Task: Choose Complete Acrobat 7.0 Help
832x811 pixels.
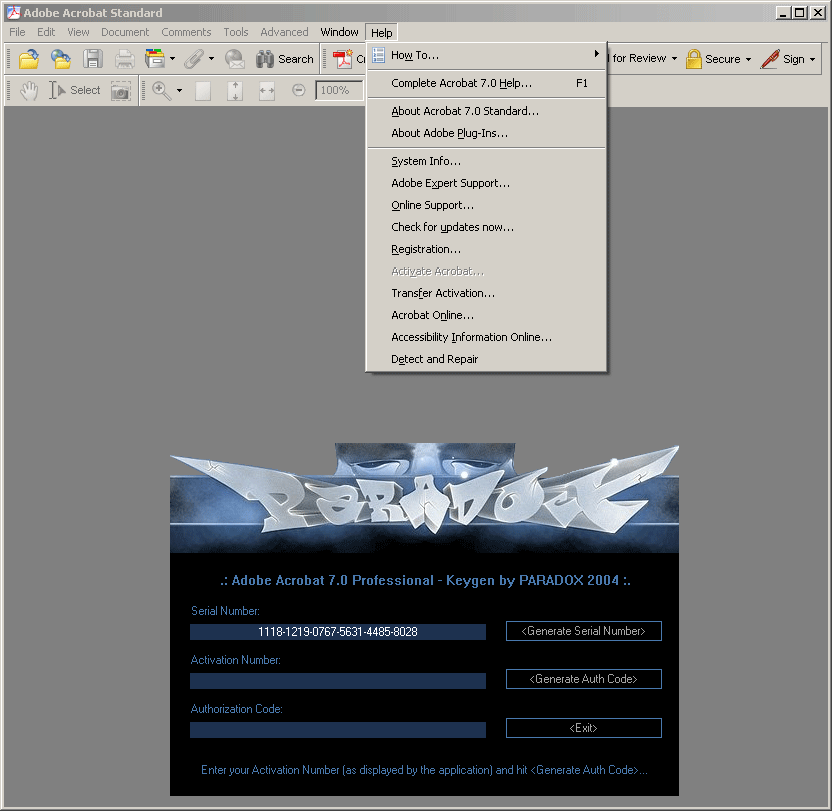Action: 487,83
